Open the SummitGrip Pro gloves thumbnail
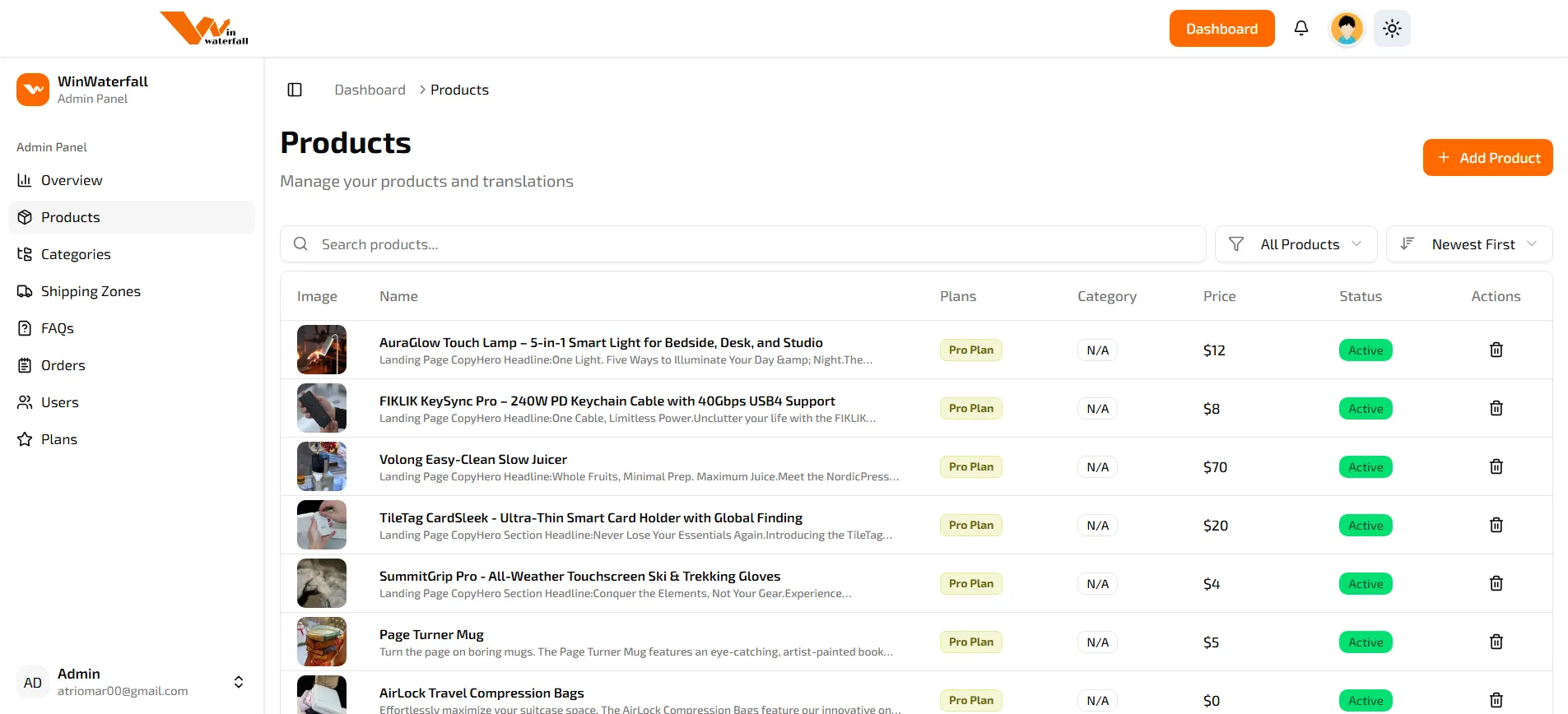 [x=322, y=583]
